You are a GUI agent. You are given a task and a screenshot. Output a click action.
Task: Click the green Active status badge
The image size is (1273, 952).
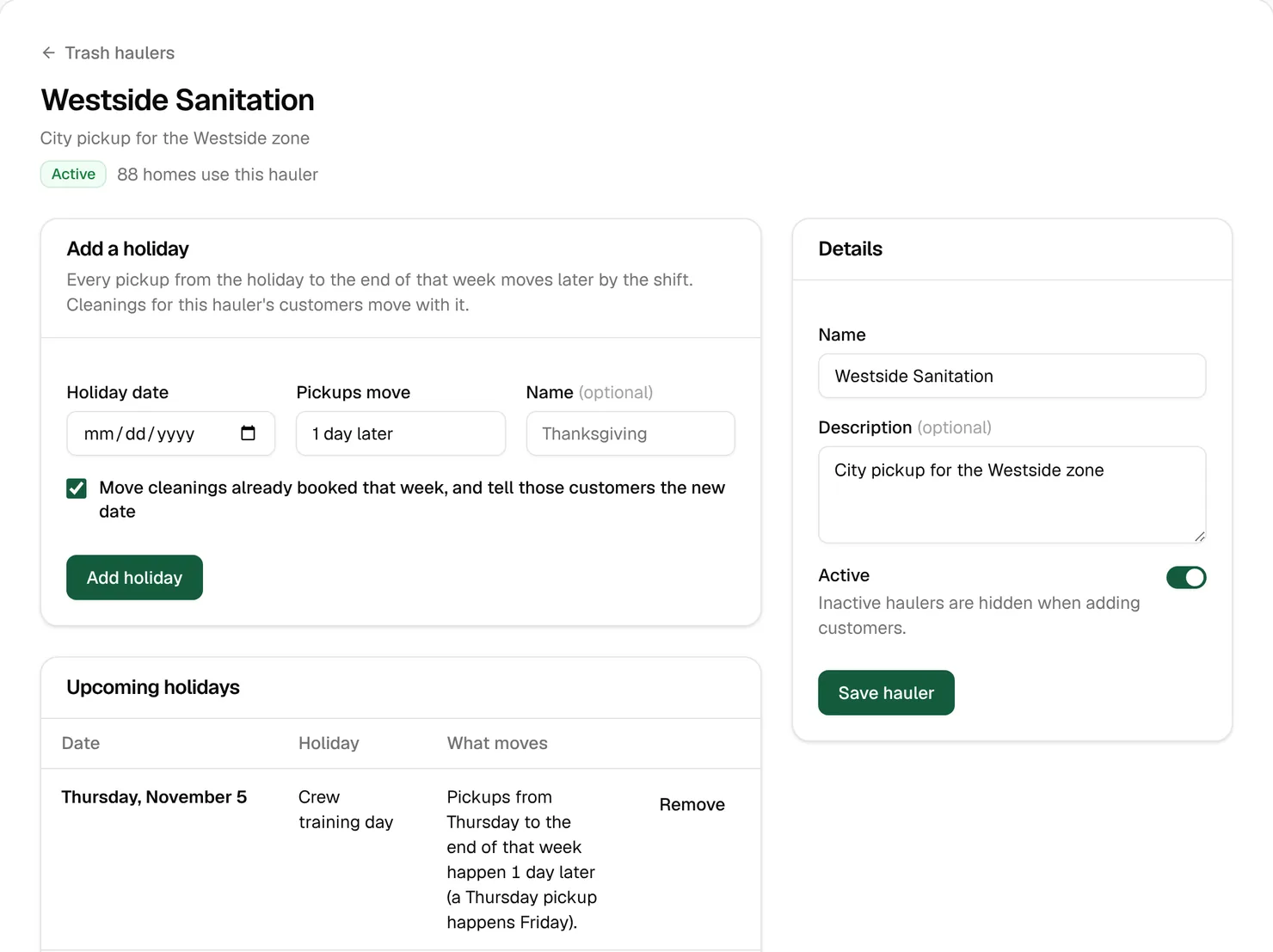click(73, 175)
